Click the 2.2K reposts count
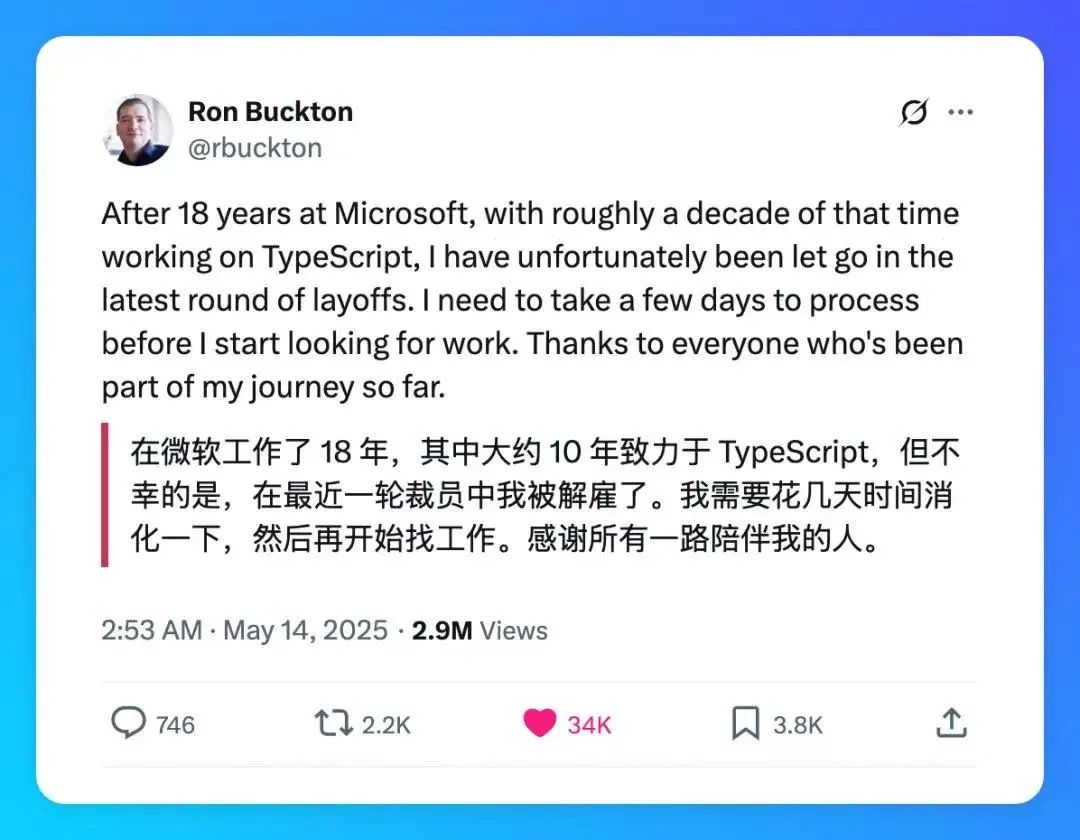The image size is (1080, 840). (386, 725)
